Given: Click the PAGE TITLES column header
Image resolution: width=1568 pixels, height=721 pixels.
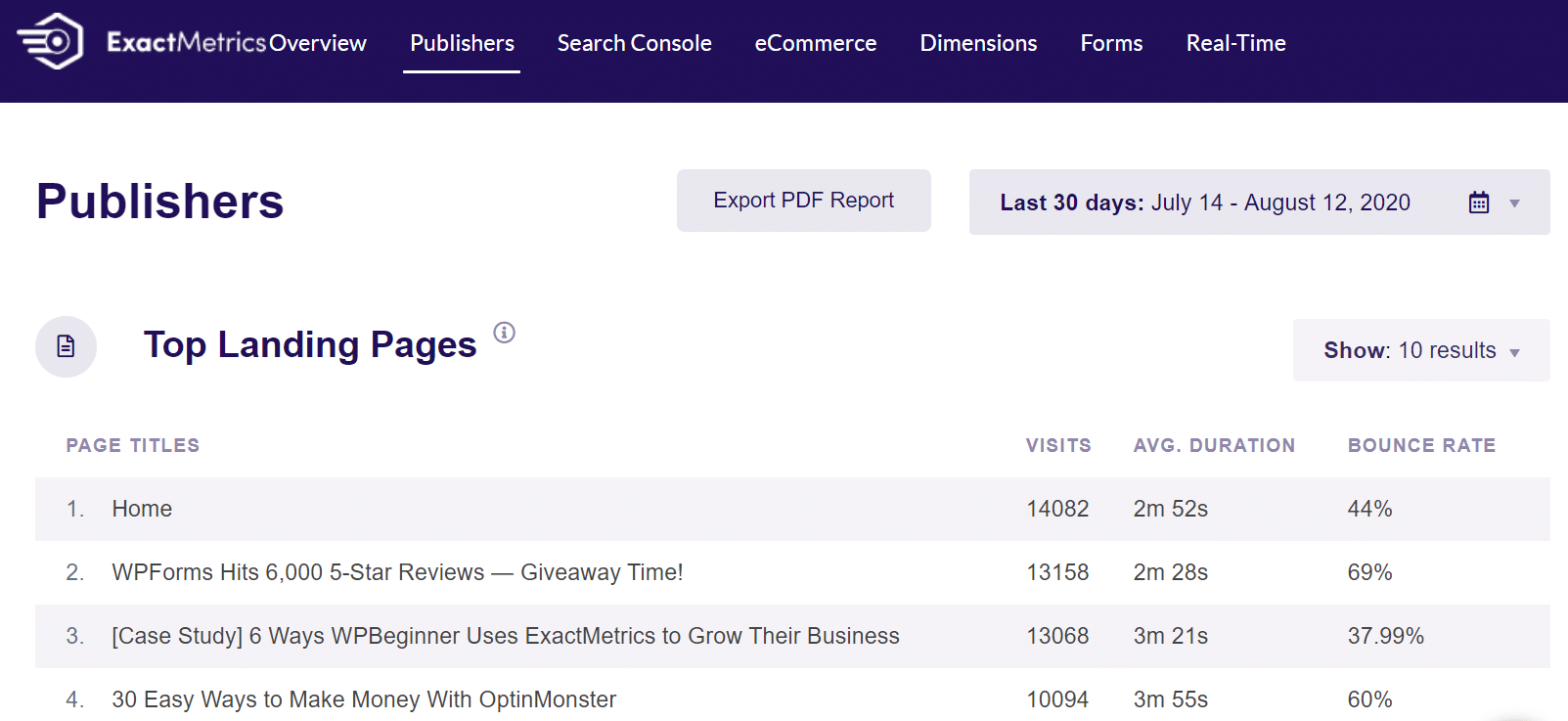Looking at the screenshot, I should [133, 445].
